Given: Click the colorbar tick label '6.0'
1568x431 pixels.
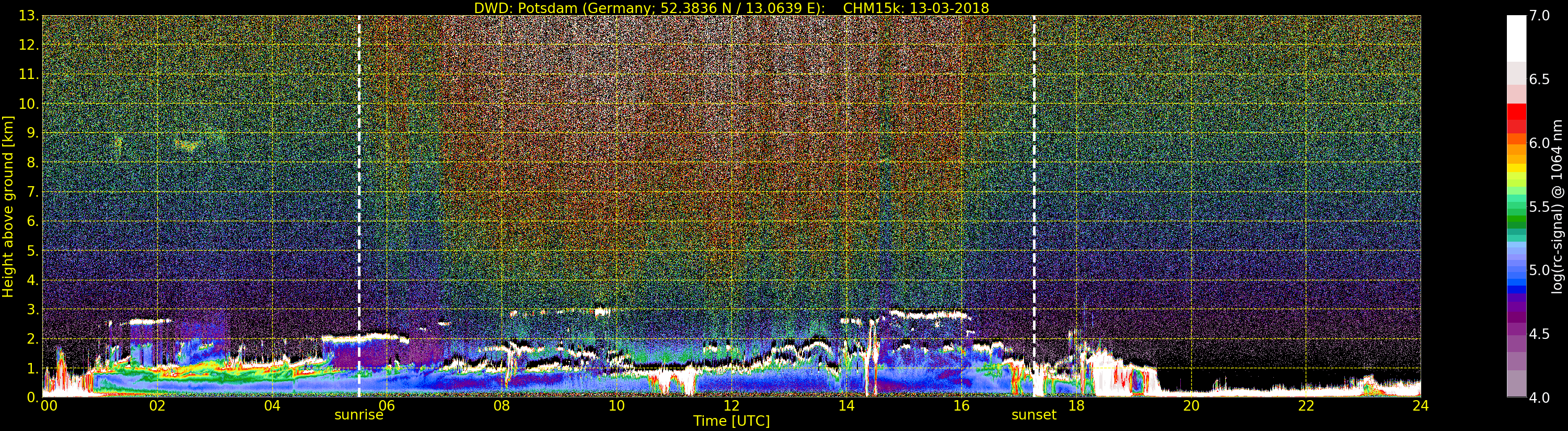Looking at the screenshot, I should point(1539,143).
